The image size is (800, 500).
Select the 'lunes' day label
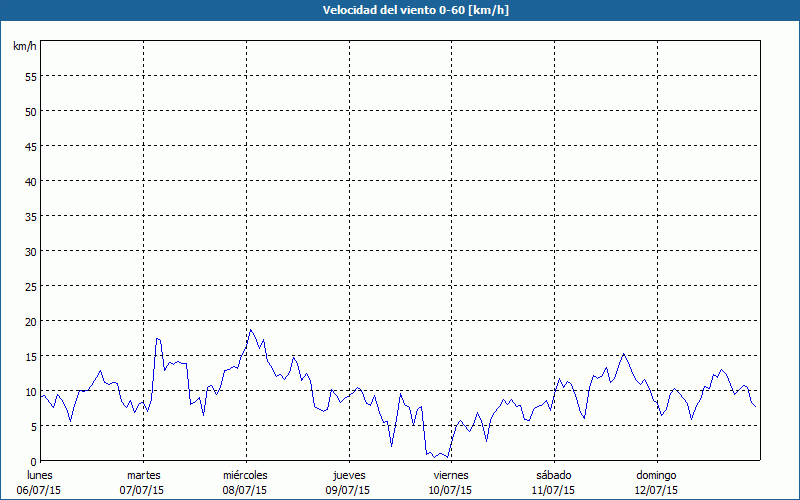(40, 475)
